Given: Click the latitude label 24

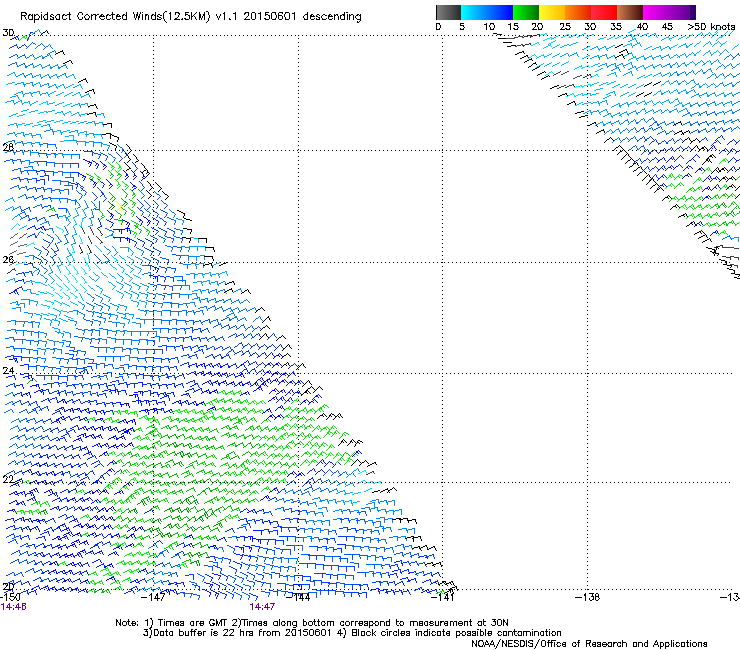Looking at the screenshot, I should [8, 371].
